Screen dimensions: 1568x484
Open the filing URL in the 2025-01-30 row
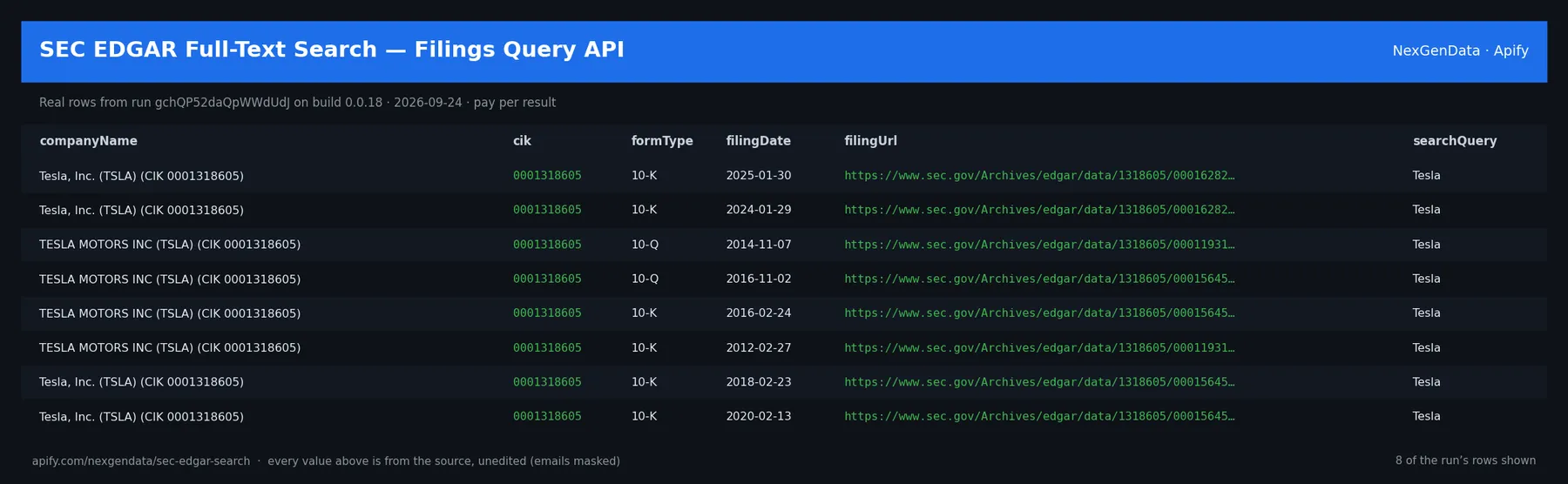click(1039, 176)
